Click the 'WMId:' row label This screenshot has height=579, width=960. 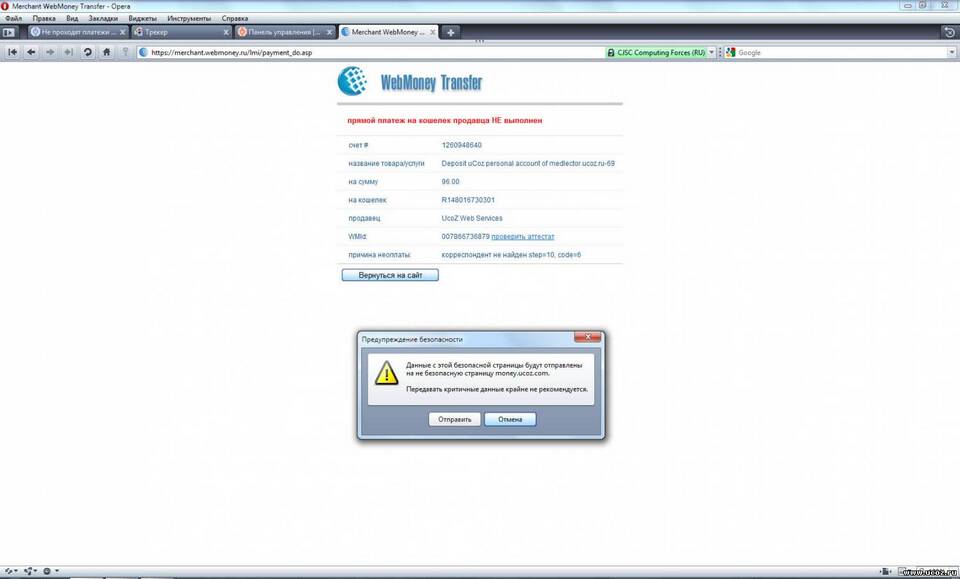[358, 236]
